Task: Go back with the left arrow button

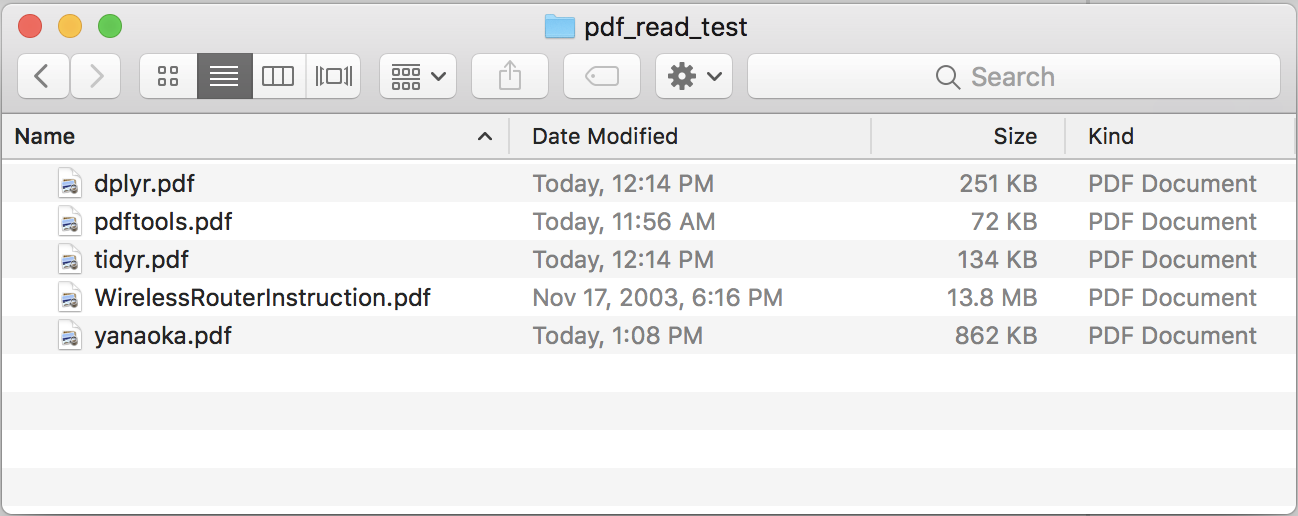Action: pyautogui.click(x=43, y=76)
